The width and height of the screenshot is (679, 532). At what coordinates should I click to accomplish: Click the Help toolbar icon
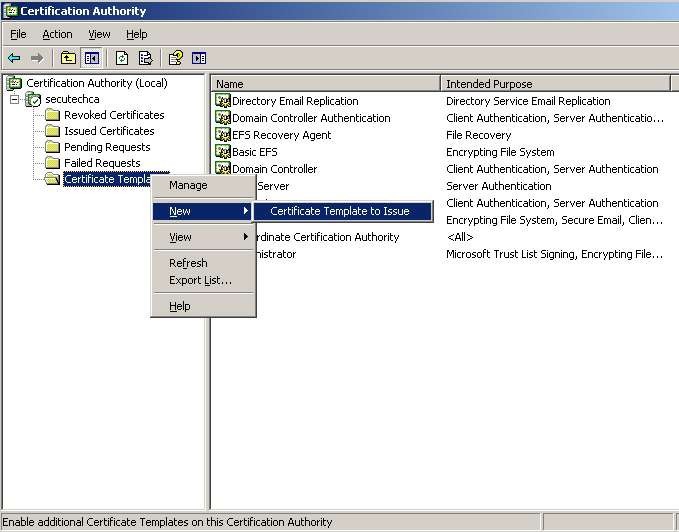175,58
